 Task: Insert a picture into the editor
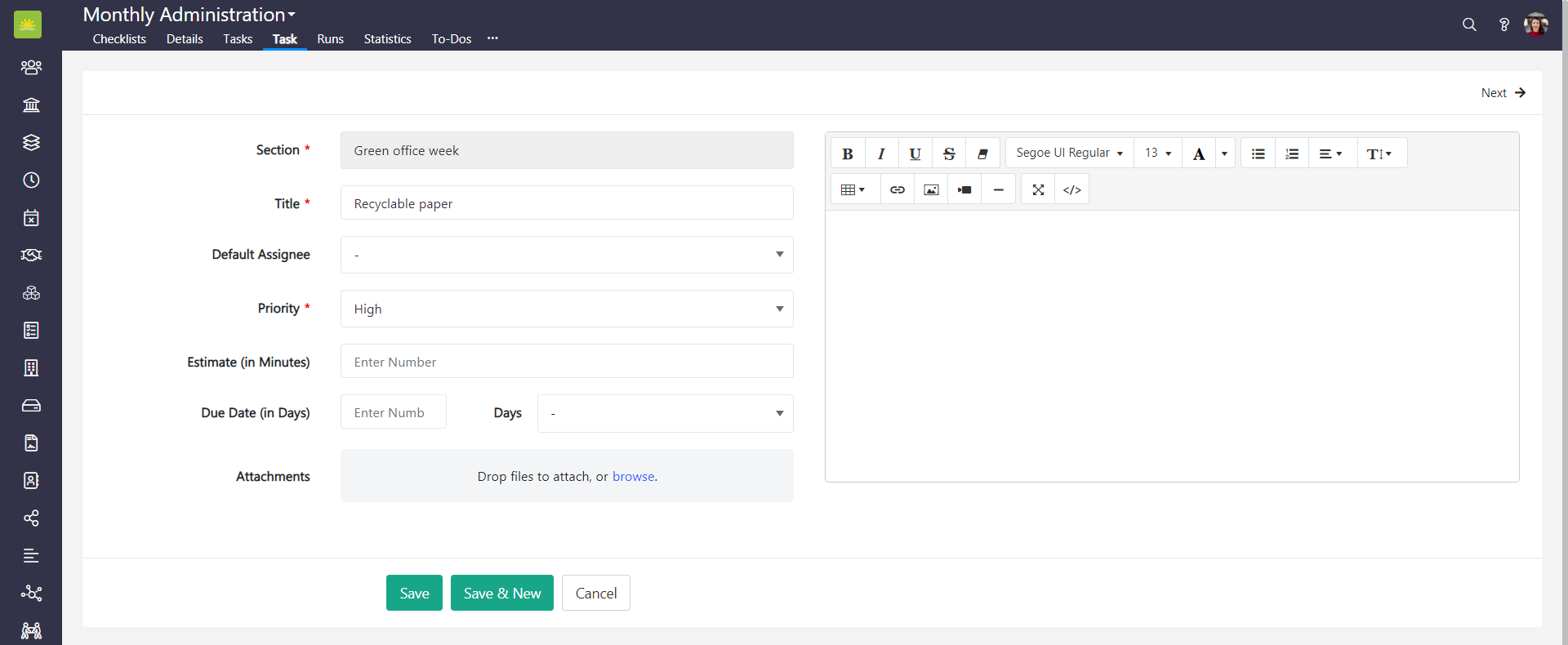coord(931,189)
